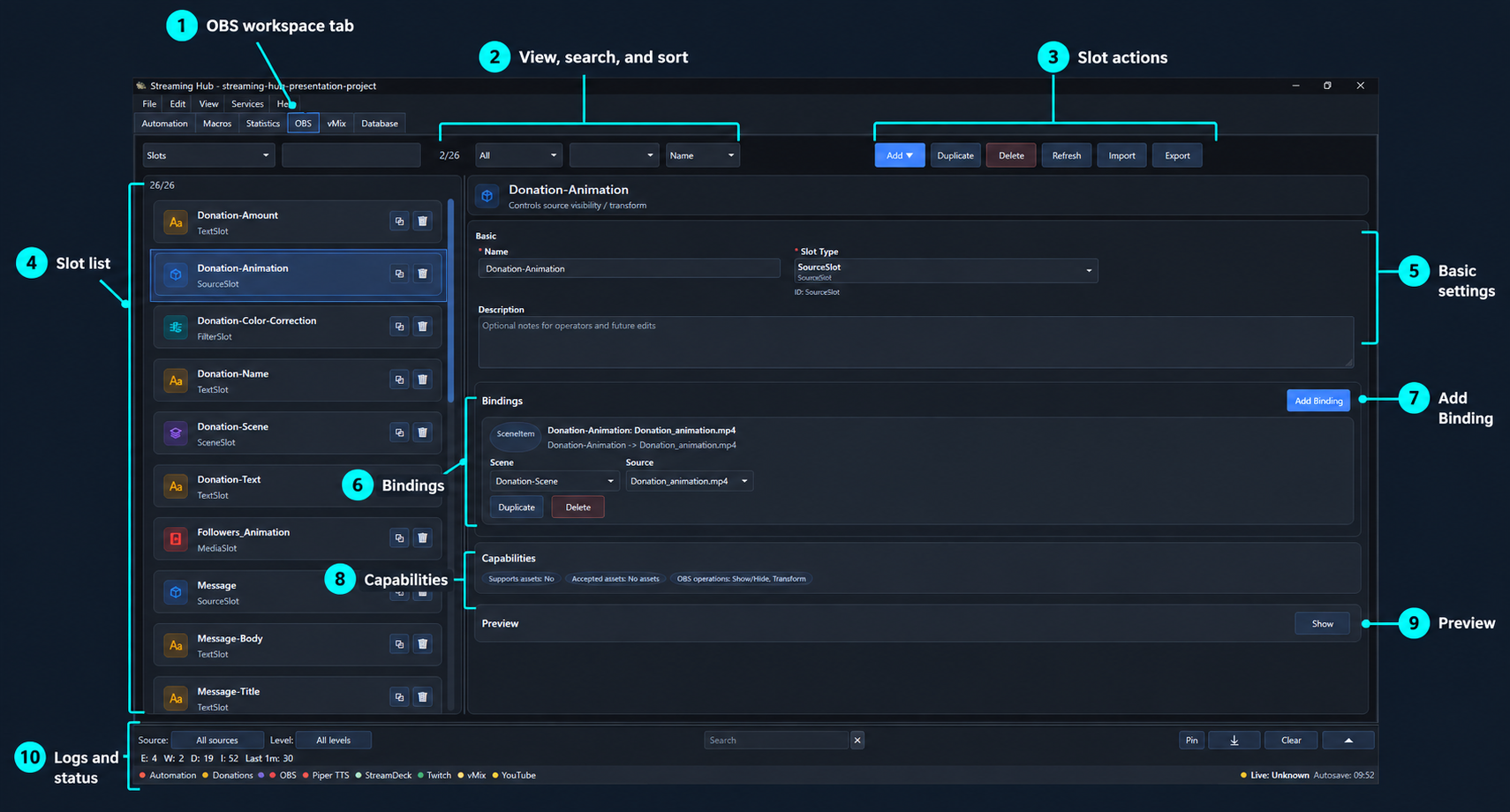Click the Donation-Color-Correction filter icon
The width and height of the screenshot is (1510, 812).
(x=176, y=327)
